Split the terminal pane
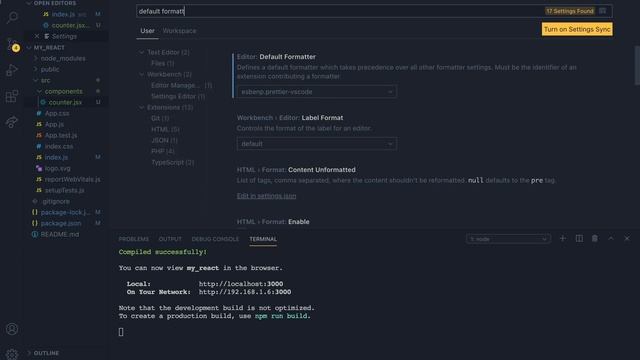The height and width of the screenshot is (360, 640). (x=579, y=238)
